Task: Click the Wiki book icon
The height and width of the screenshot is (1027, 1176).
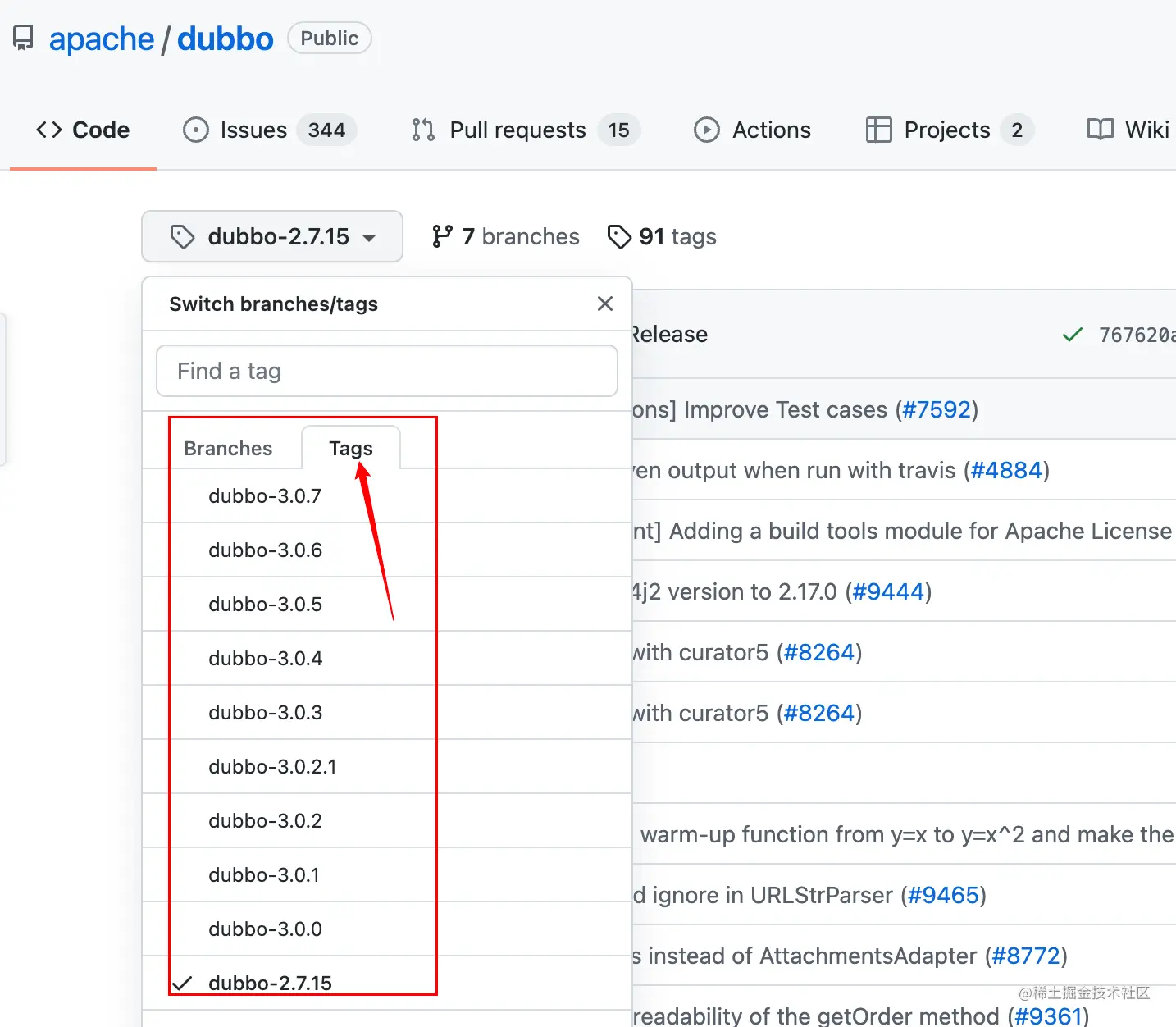Action: click(1101, 130)
